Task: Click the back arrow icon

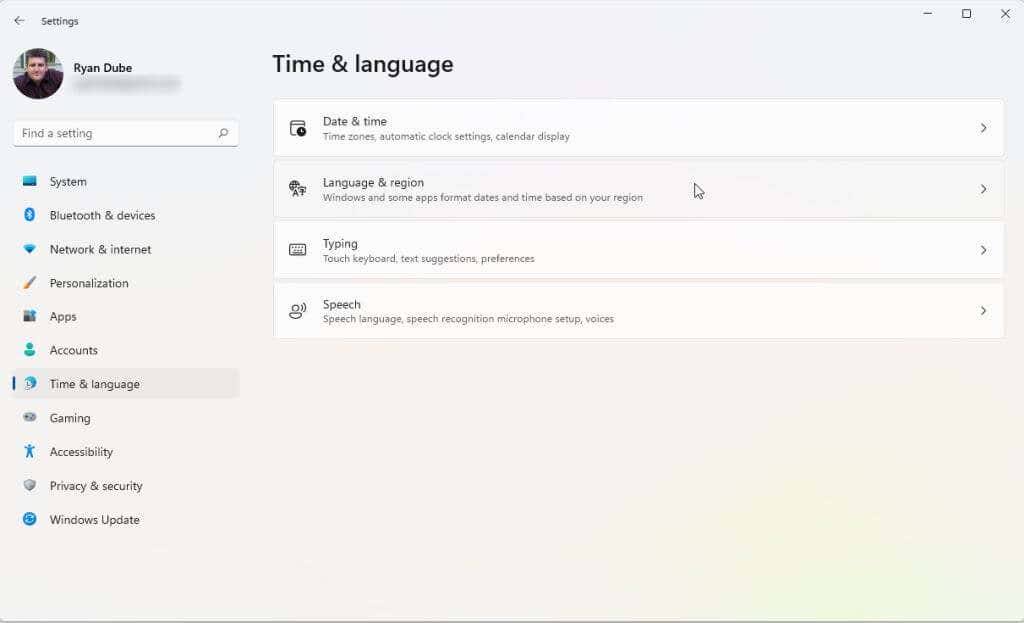Action: [x=20, y=21]
